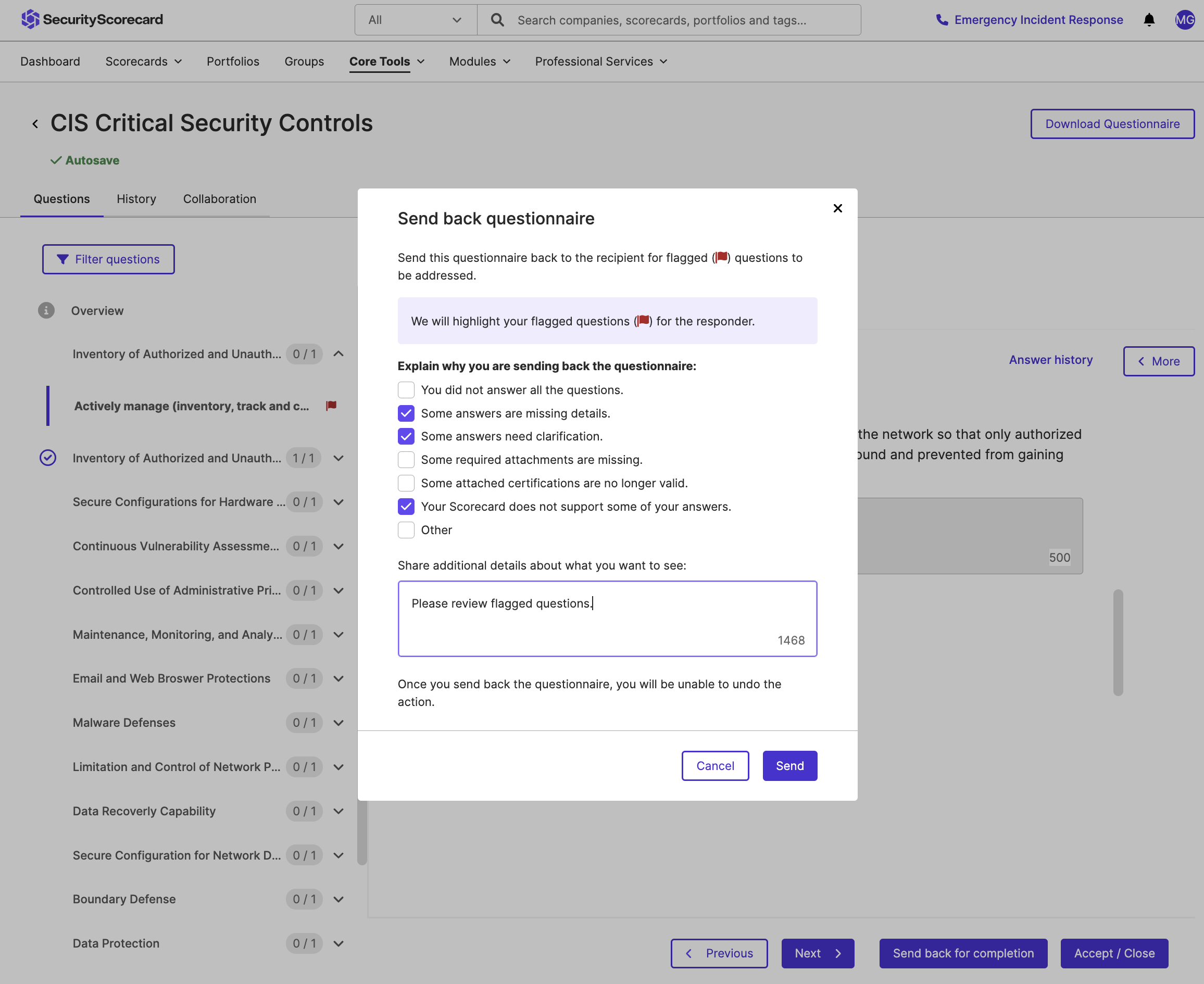This screenshot has height=984, width=1204.
Task: Expand Email and Web Broswer Protections section
Action: [338, 678]
